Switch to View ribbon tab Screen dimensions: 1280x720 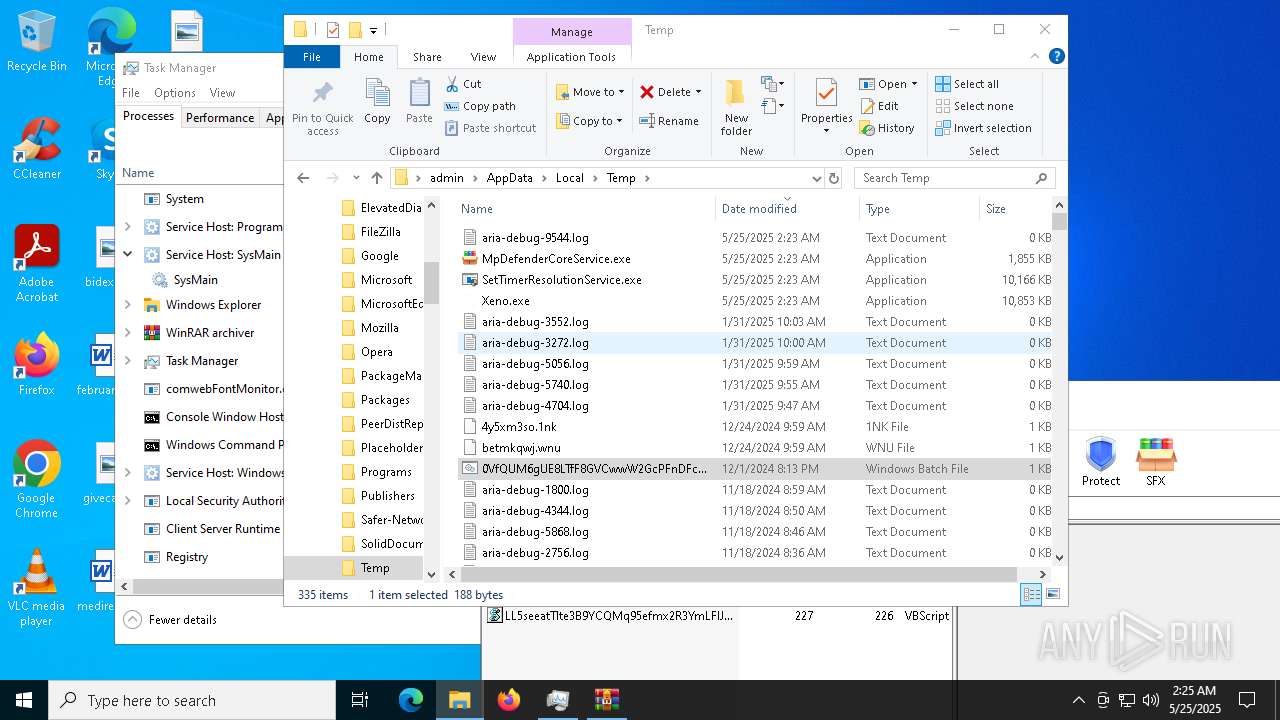tap(483, 57)
